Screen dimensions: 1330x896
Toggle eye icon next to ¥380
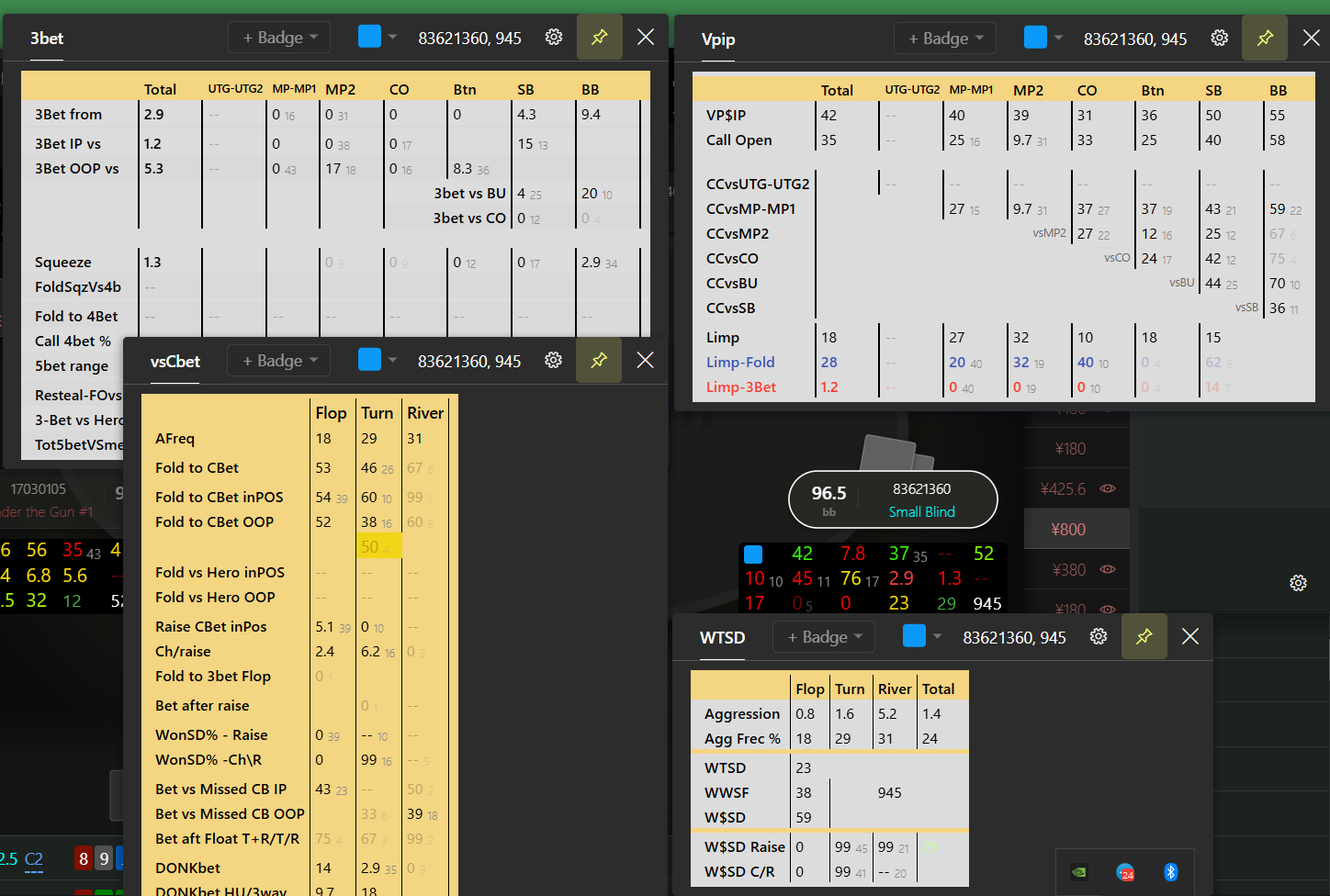point(1108,569)
